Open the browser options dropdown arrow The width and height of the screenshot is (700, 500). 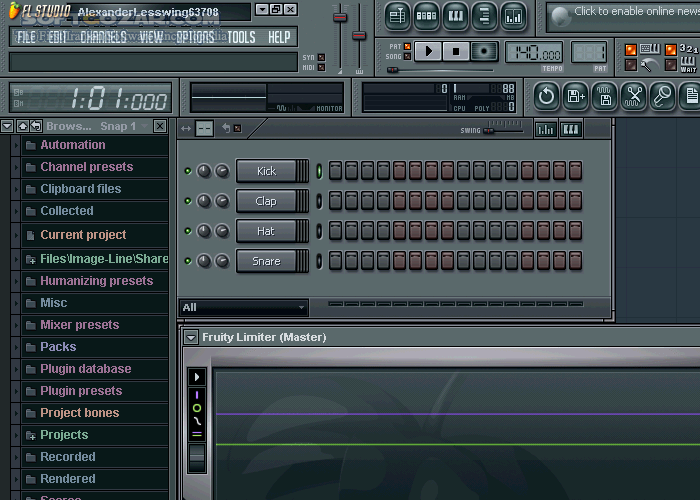[7, 126]
